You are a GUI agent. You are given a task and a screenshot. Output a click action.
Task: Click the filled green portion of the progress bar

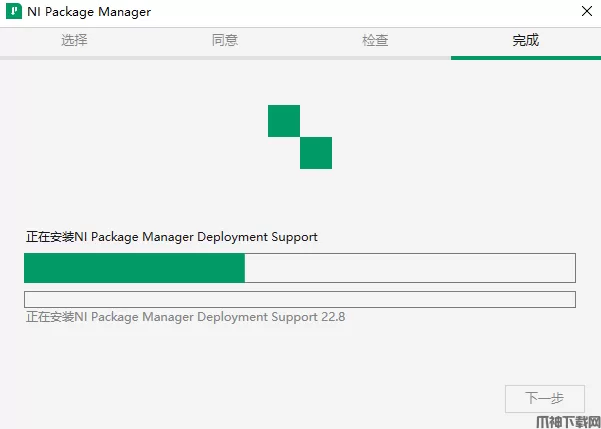[x=134, y=268]
